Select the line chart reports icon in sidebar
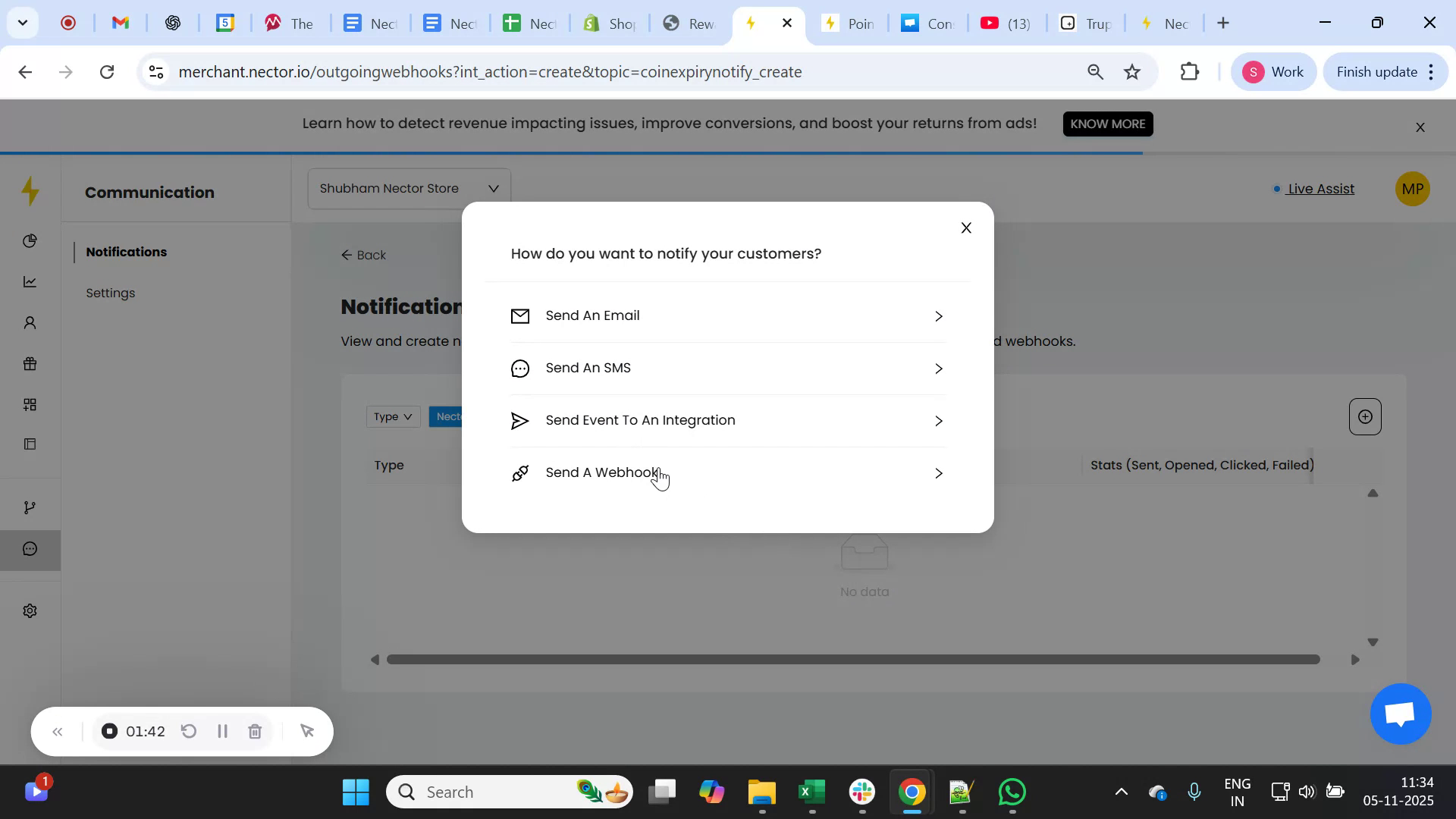 point(30,281)
